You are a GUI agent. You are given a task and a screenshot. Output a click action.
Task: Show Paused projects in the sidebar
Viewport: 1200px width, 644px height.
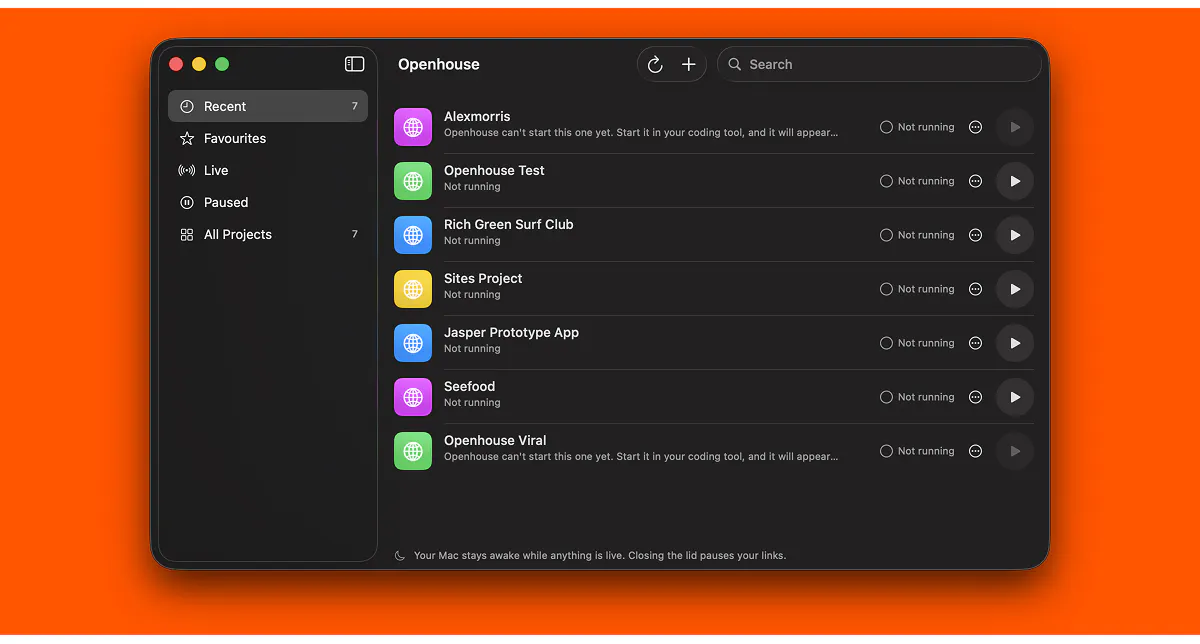pos(268,202)
